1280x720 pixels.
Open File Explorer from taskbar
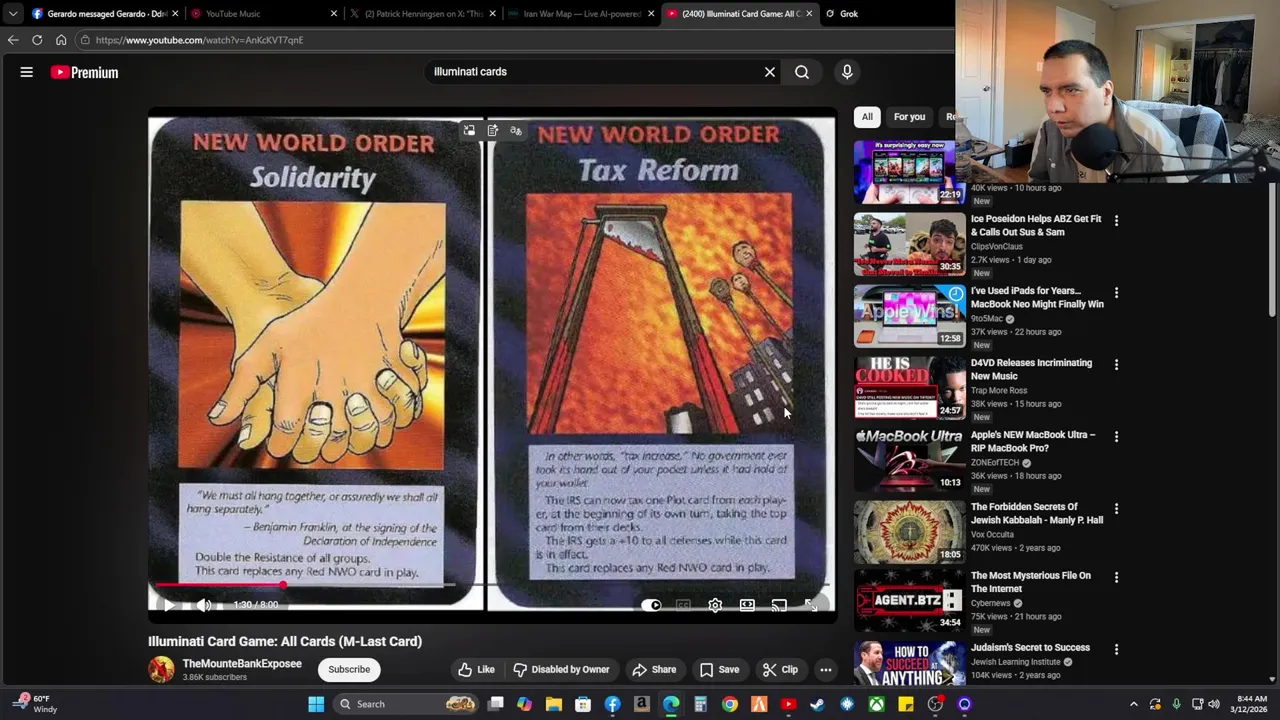coord(554,704)
